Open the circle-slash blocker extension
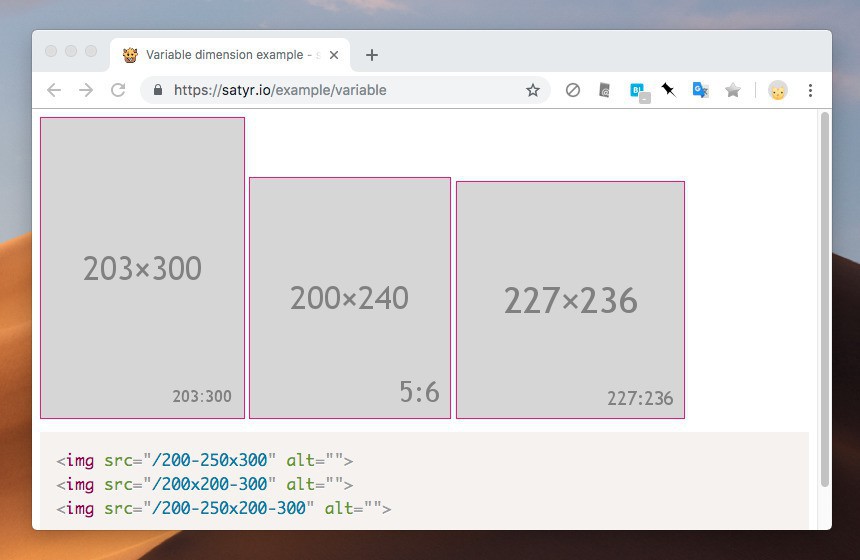This screenshot has width=860, height=560. click(573, 90)
